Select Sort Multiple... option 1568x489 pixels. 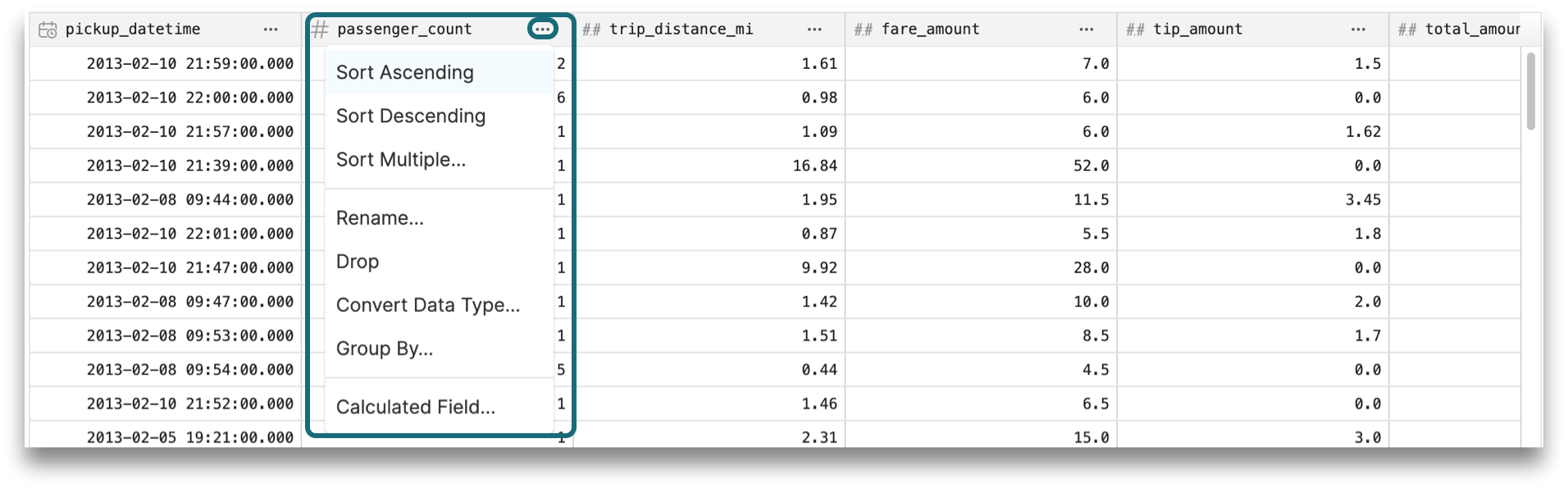click(401, 160)
